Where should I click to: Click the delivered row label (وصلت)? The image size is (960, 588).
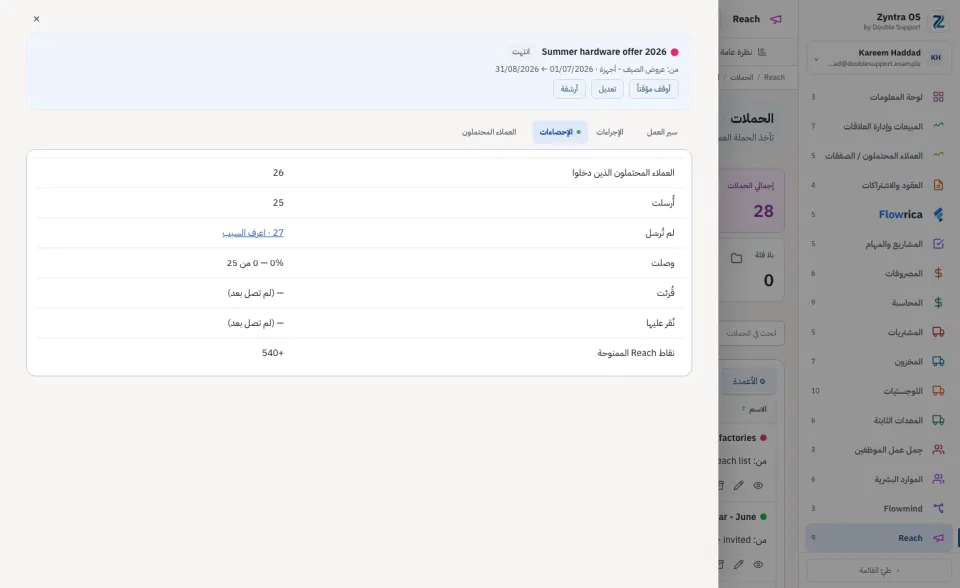point(662,263)
